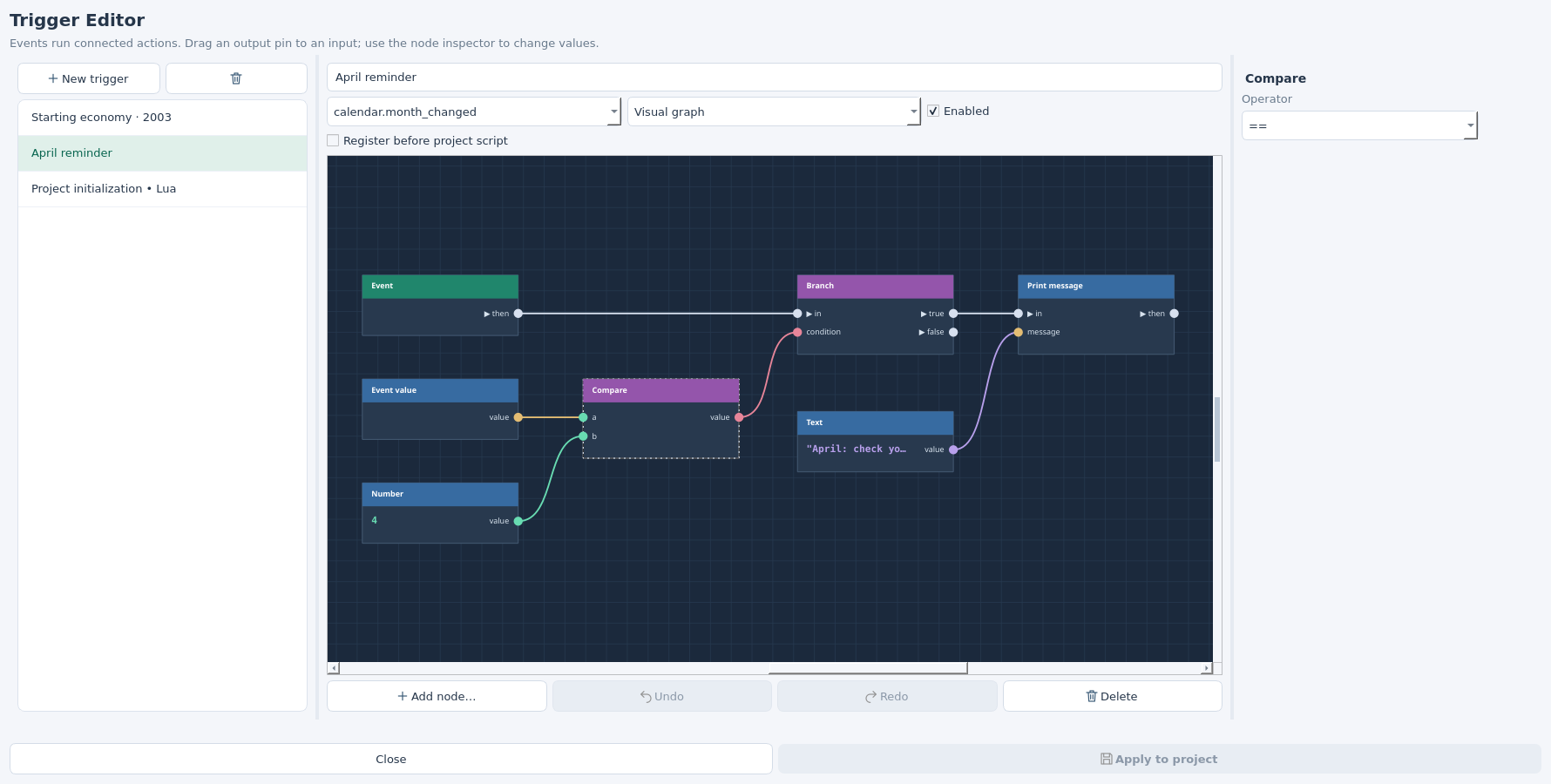Create a New trigger
The width and height of the screenshot is (1551, 784).
(x=89, y=78)
